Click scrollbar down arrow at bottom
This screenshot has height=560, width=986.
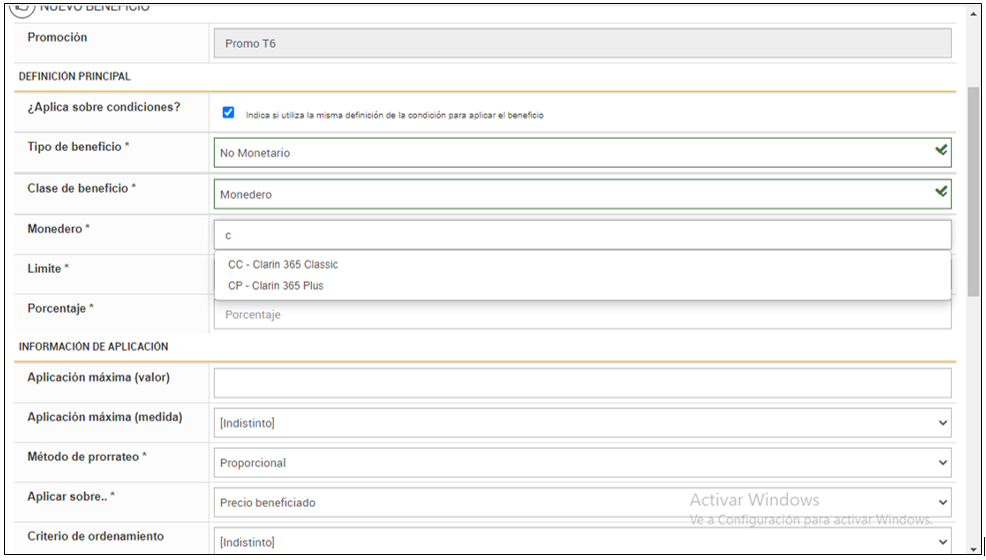point(973,546)
